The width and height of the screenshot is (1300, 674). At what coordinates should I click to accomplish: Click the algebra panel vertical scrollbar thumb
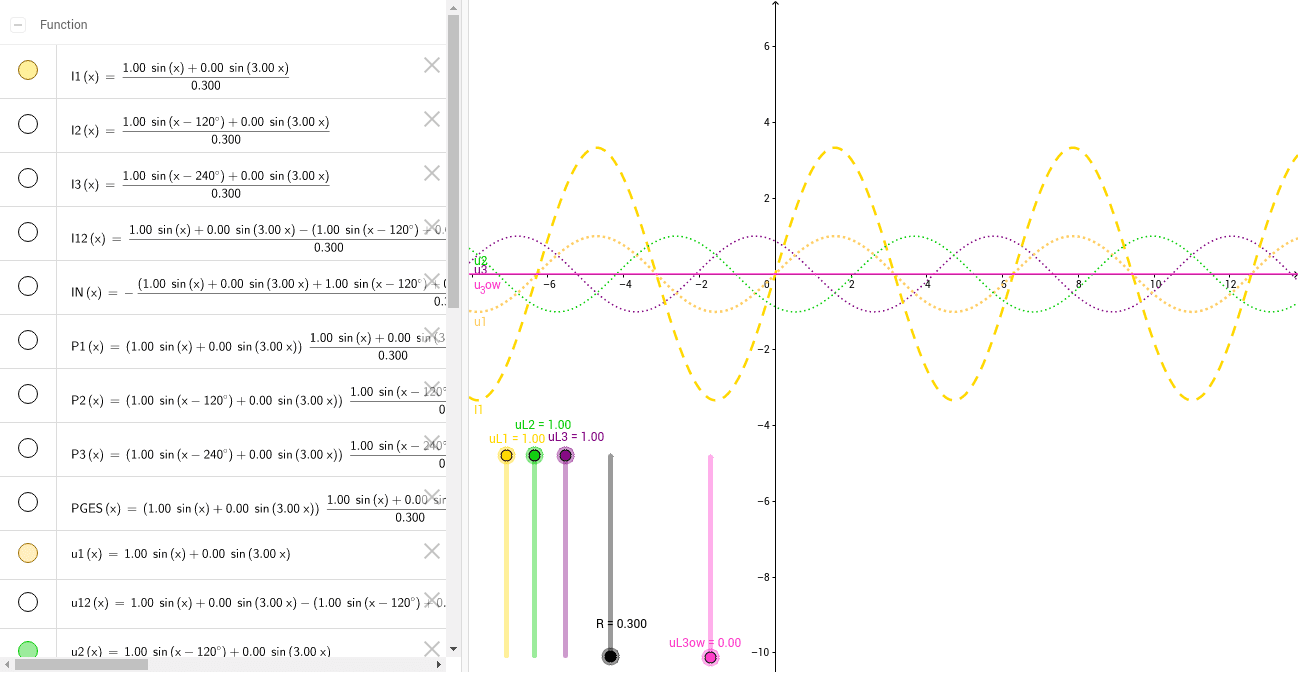(x=453, y=162)
